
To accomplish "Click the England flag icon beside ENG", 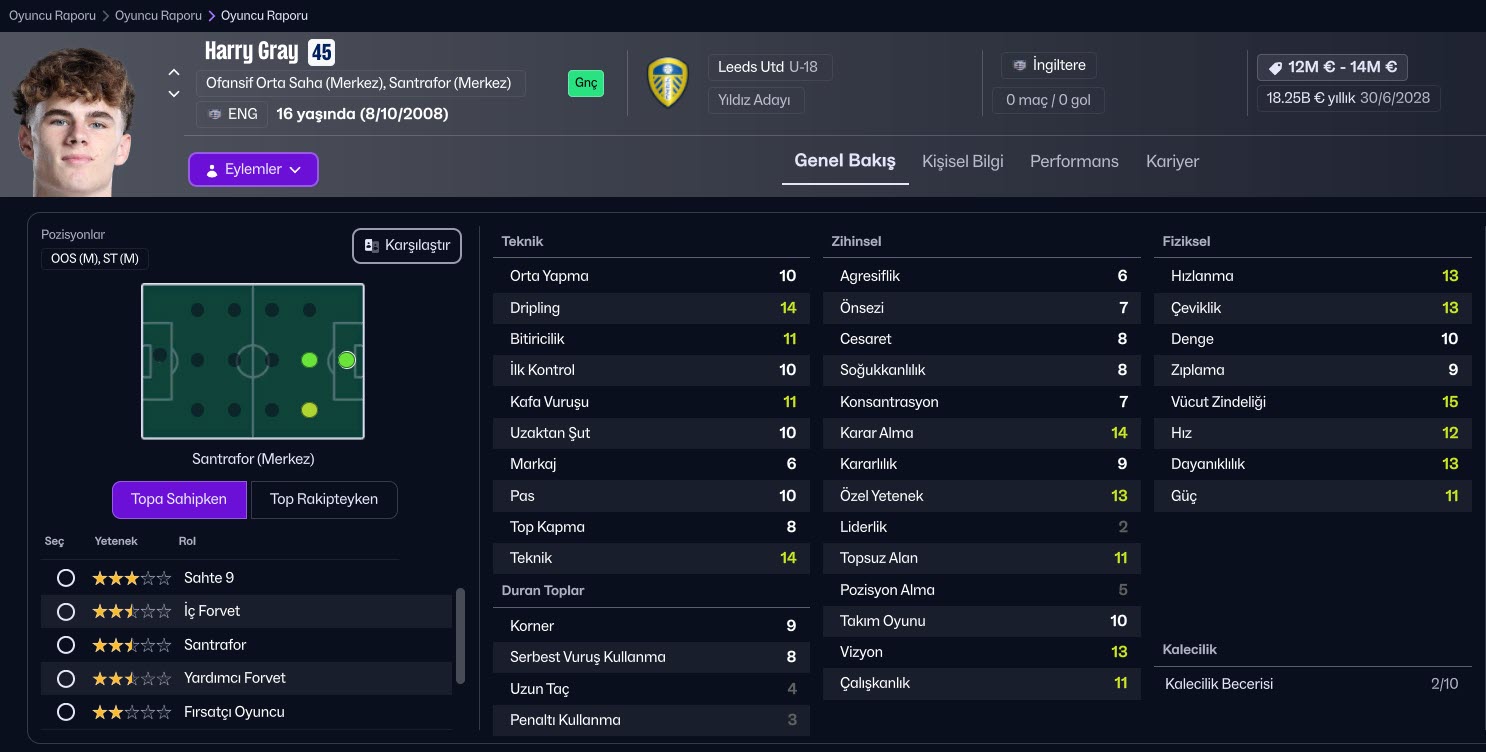I will point(214,114).
